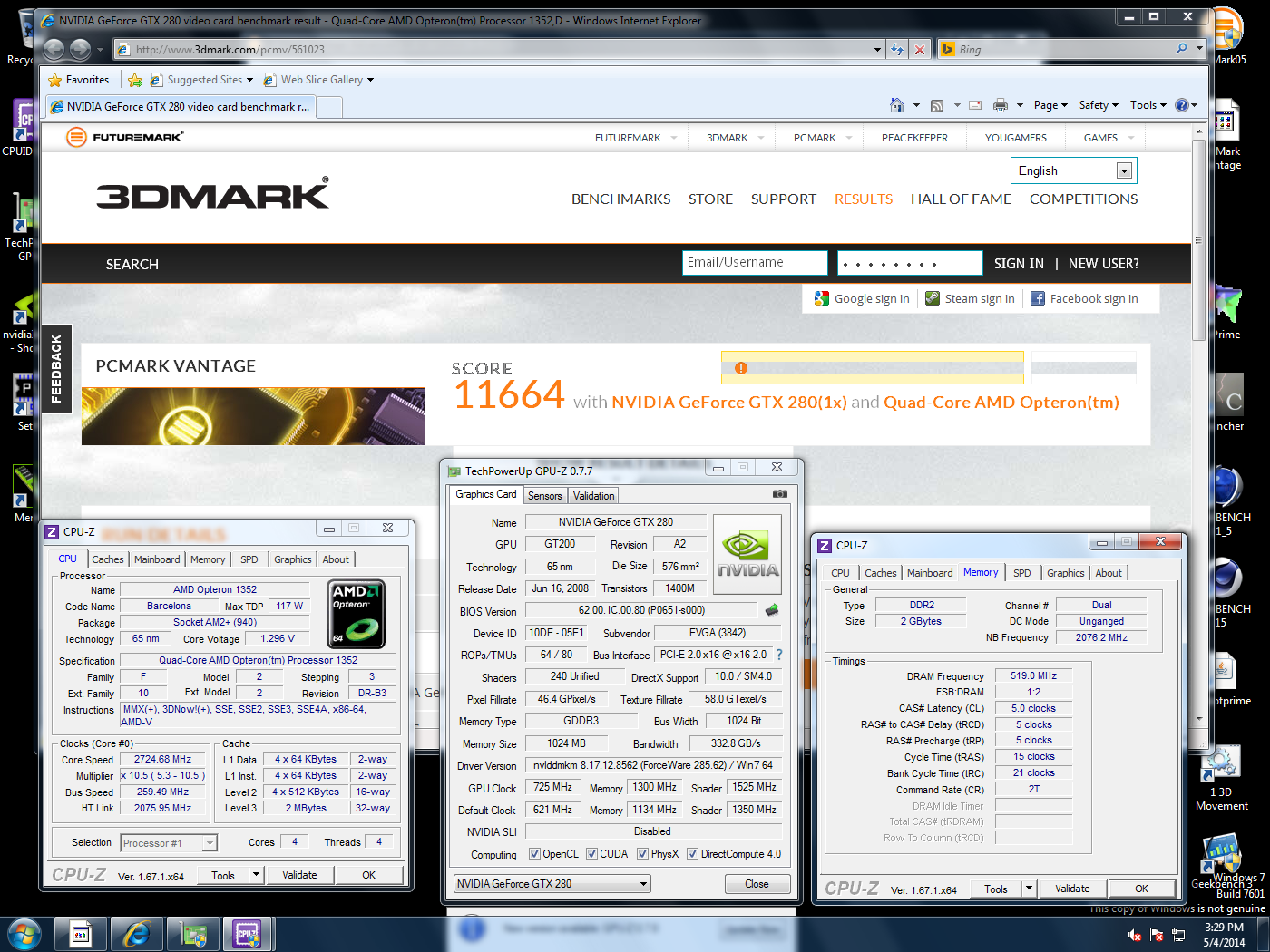1270x952 pixels.
Task: Click the refresh page icon in address bar
Action: coord(897,50)
